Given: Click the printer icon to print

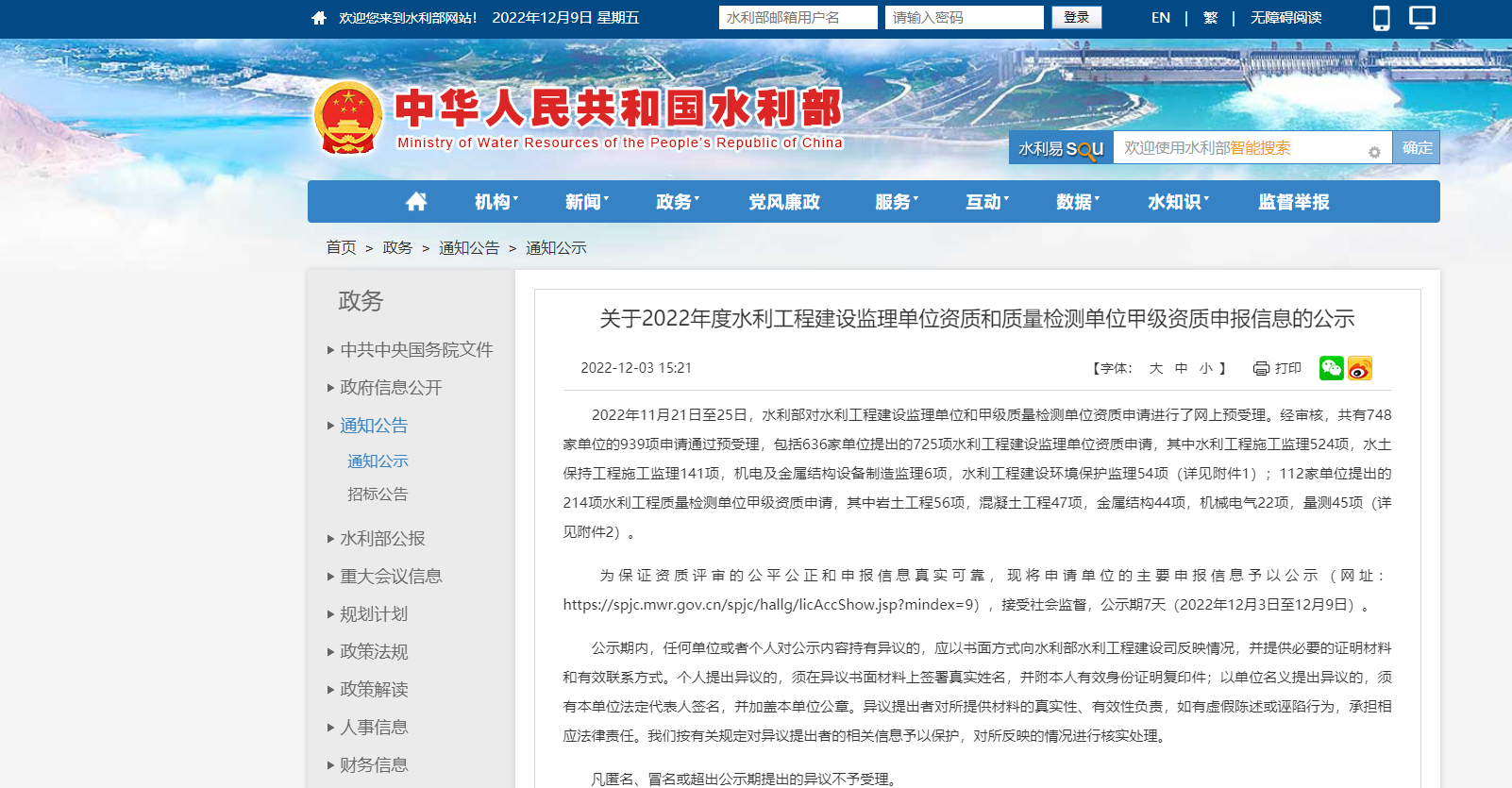Looking at the screenshot, I should point(1261,368).
